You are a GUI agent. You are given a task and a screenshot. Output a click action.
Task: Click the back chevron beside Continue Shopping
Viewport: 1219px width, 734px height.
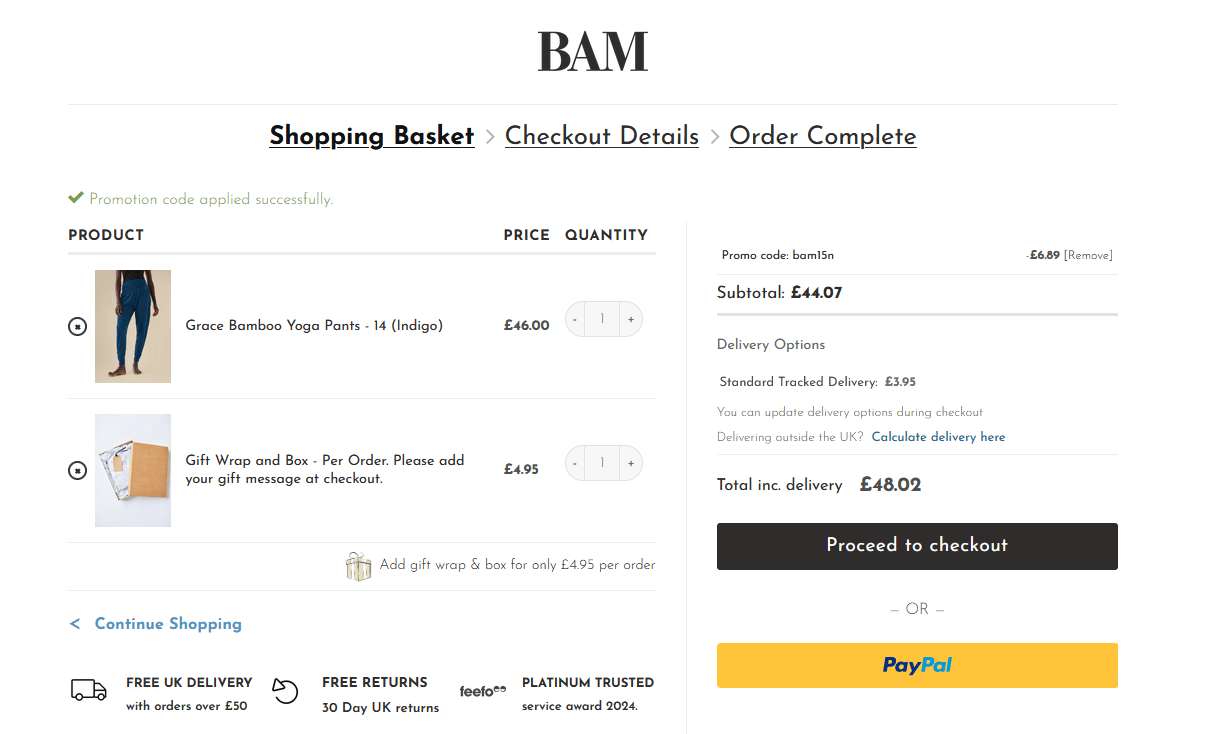click(x=75, y=624)
